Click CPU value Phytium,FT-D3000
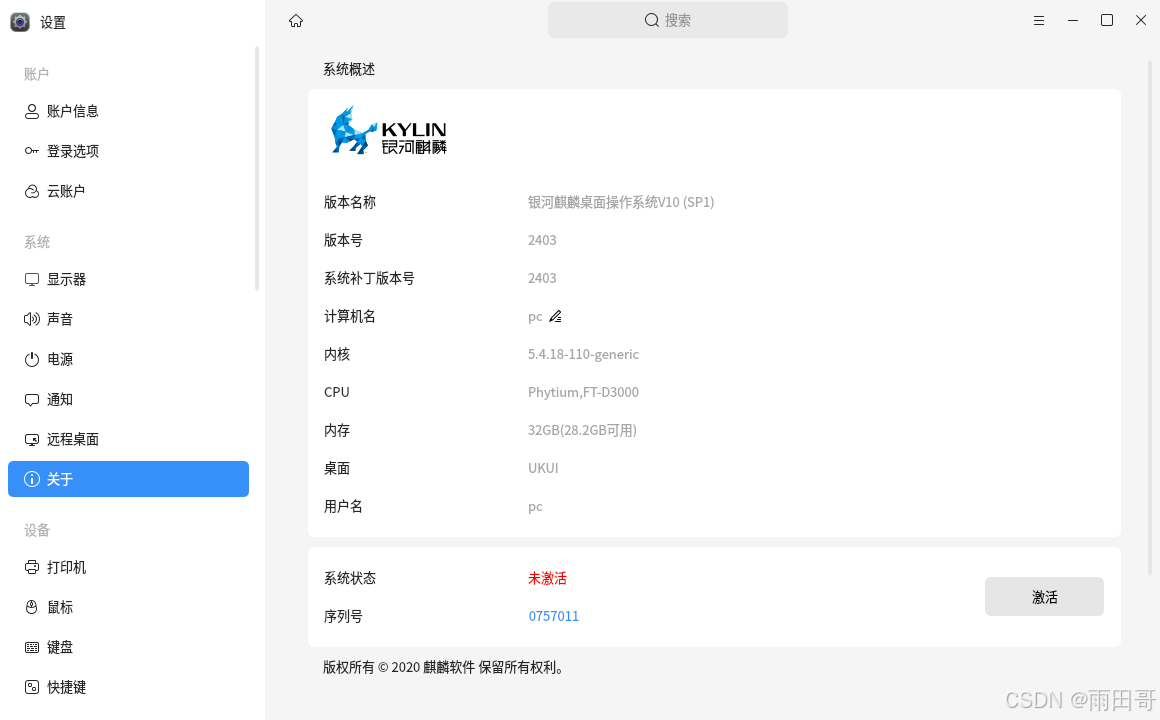 click(x=583, y=392)
